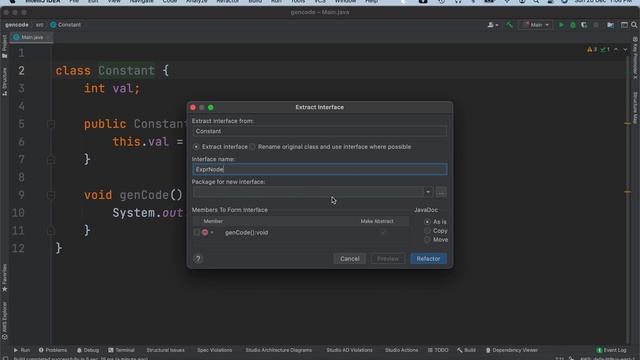Toggle Make Abstract checkbox for genCode

pyautogui.click(x=382, y=232)
